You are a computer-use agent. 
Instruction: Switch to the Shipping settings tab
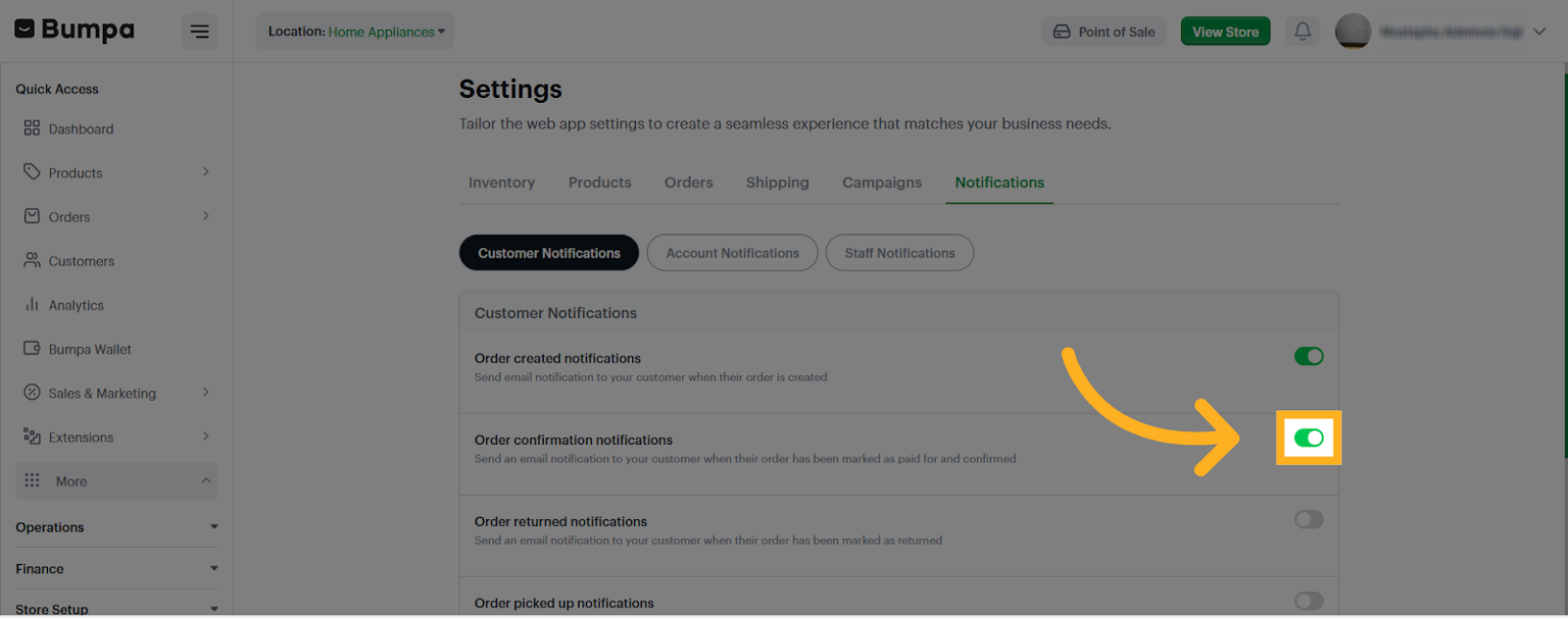[x=777, y=183]
